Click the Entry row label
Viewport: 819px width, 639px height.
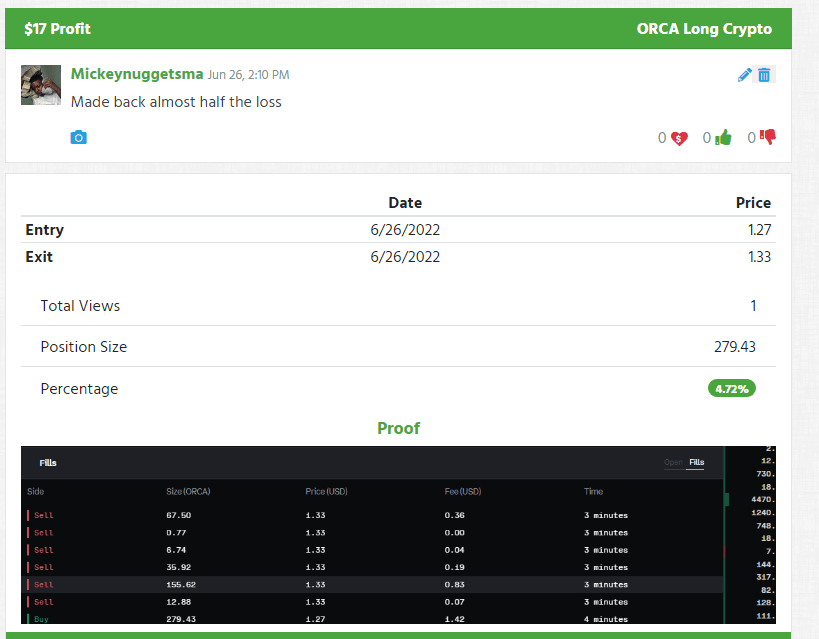[x=44, y=230]
